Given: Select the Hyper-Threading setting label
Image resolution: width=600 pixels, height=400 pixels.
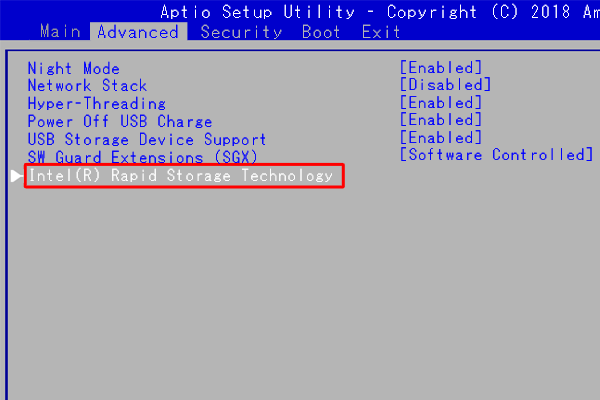Looking at the screenshot, I should point(96,104).
